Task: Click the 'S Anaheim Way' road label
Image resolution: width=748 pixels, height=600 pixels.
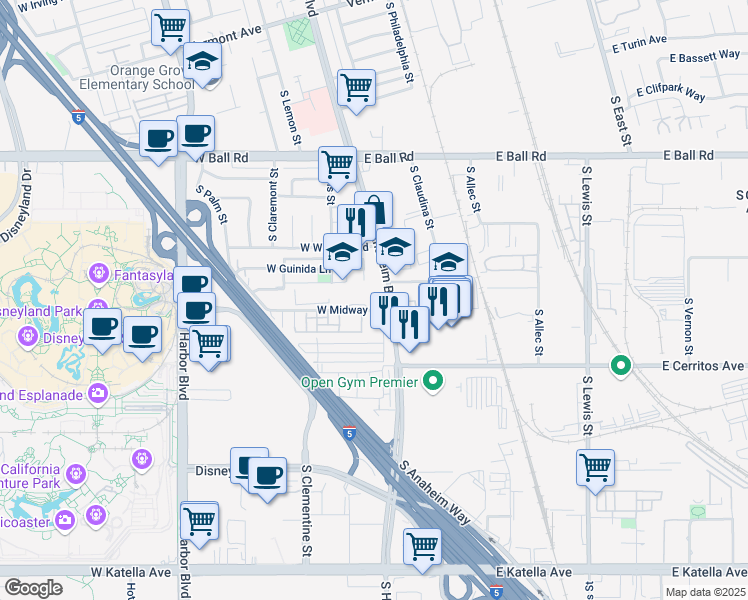Action: 435,492
